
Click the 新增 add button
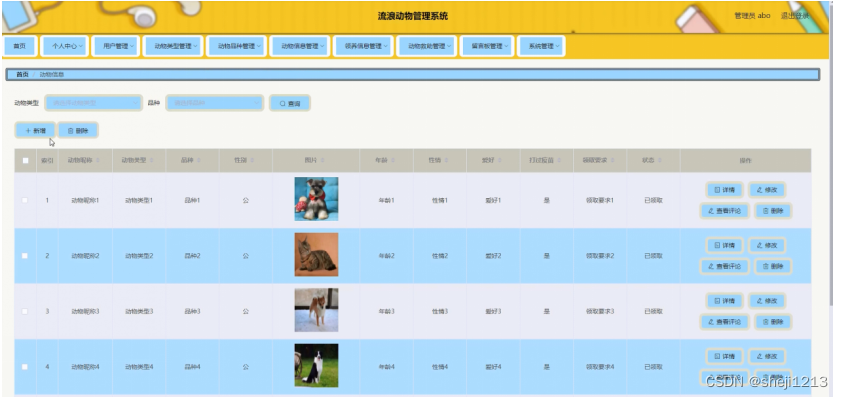tap(35, 131)
